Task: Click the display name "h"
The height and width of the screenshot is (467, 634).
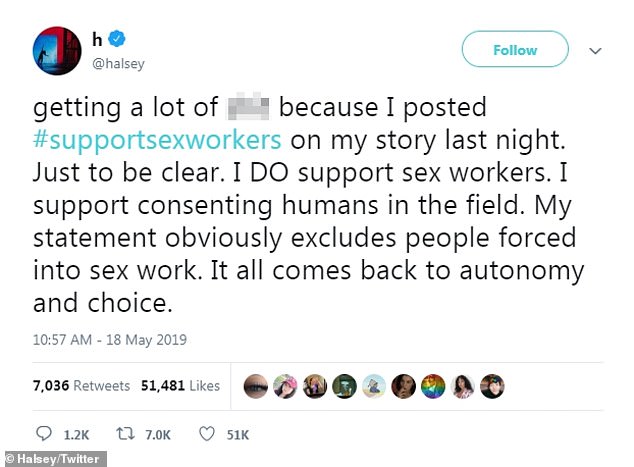Action: (x=98, y=40)
